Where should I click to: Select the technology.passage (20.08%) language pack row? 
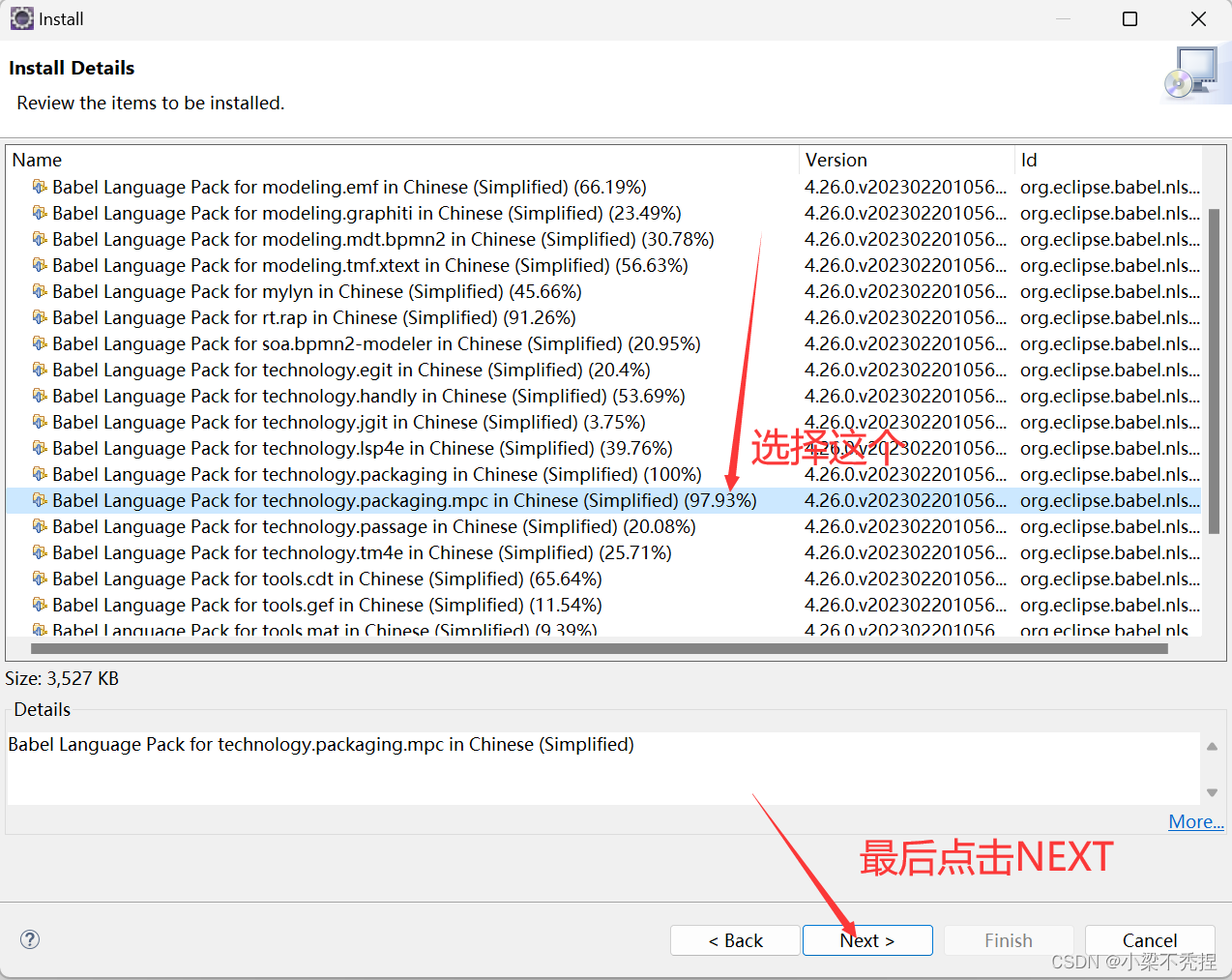tap(603, 526)
